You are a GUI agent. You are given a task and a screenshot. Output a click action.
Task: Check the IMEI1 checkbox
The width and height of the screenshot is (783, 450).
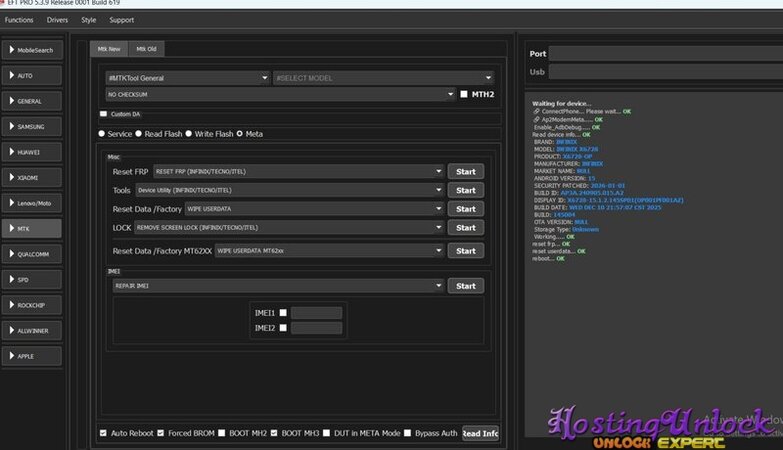[x=283, y=312]
